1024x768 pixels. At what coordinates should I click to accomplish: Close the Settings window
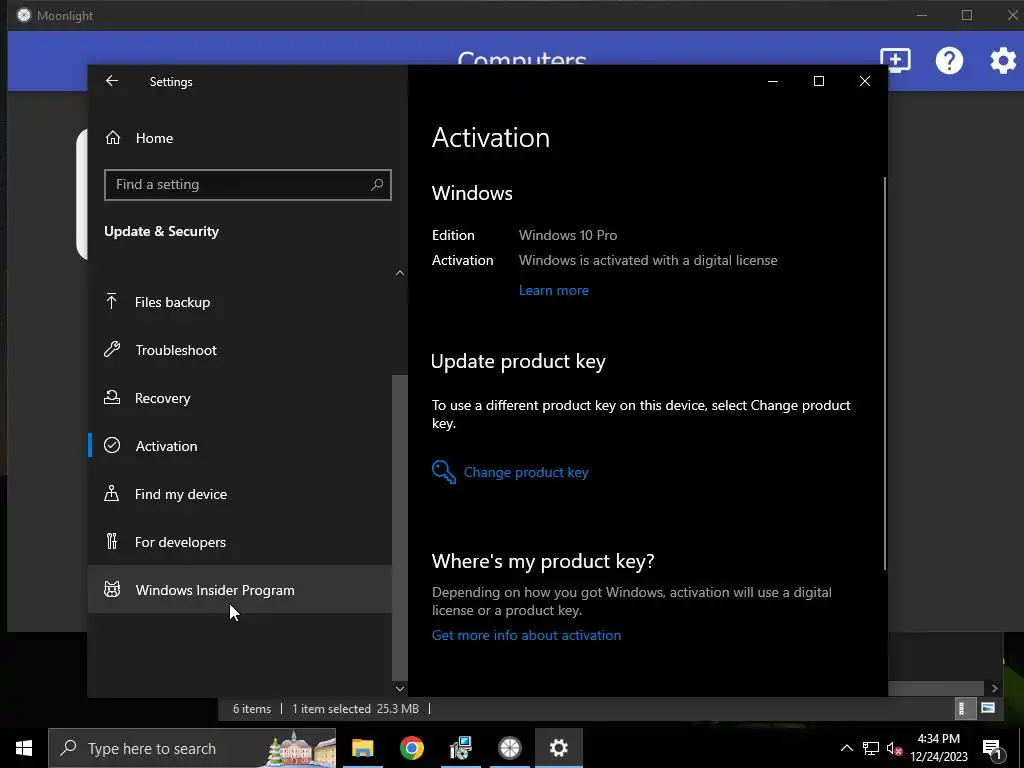click(x=865, y=81)
